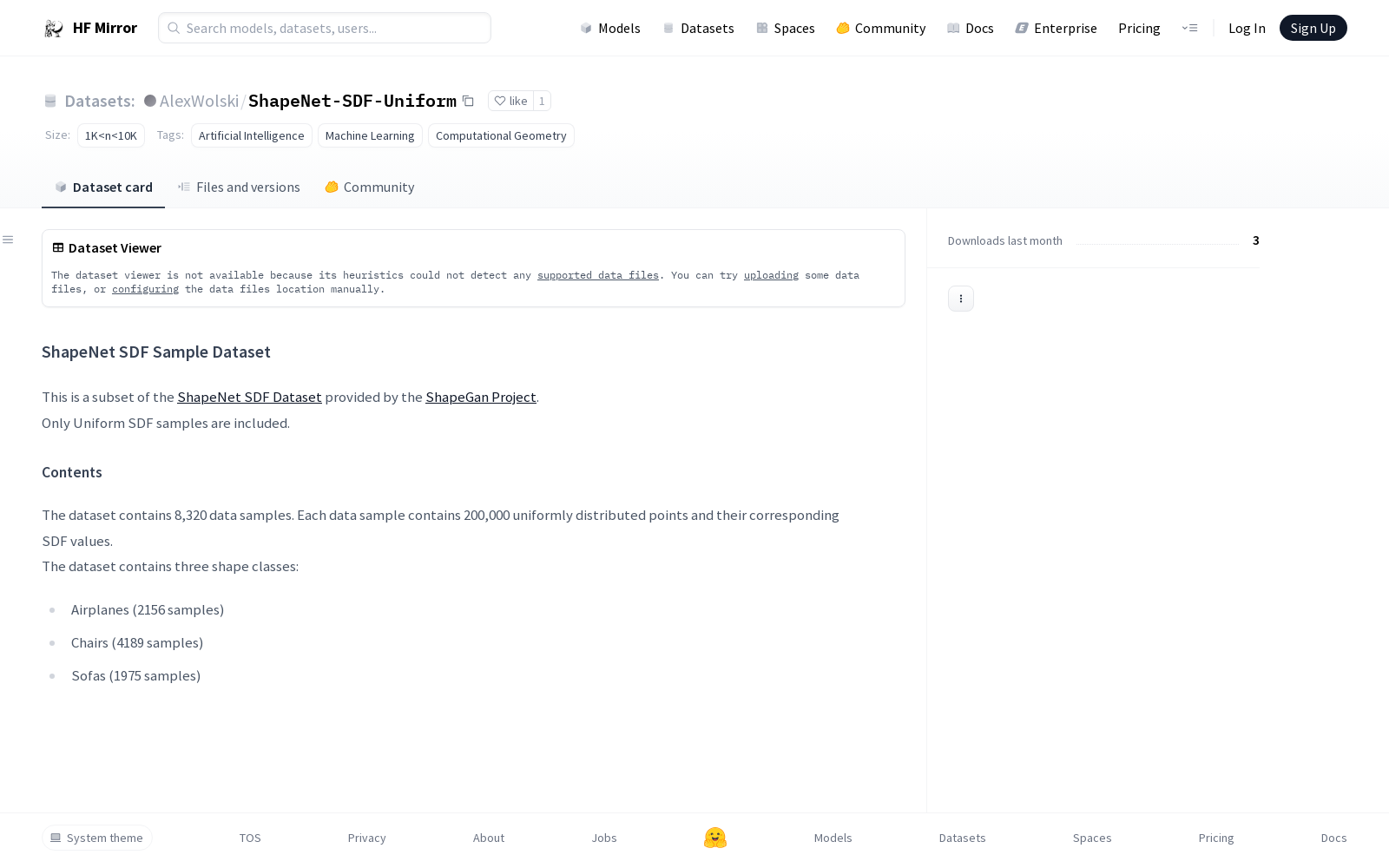Follow the configuring link in Dataset Viewer
The height and width of the screenshot is (868, 1389).
coord(145,289)
